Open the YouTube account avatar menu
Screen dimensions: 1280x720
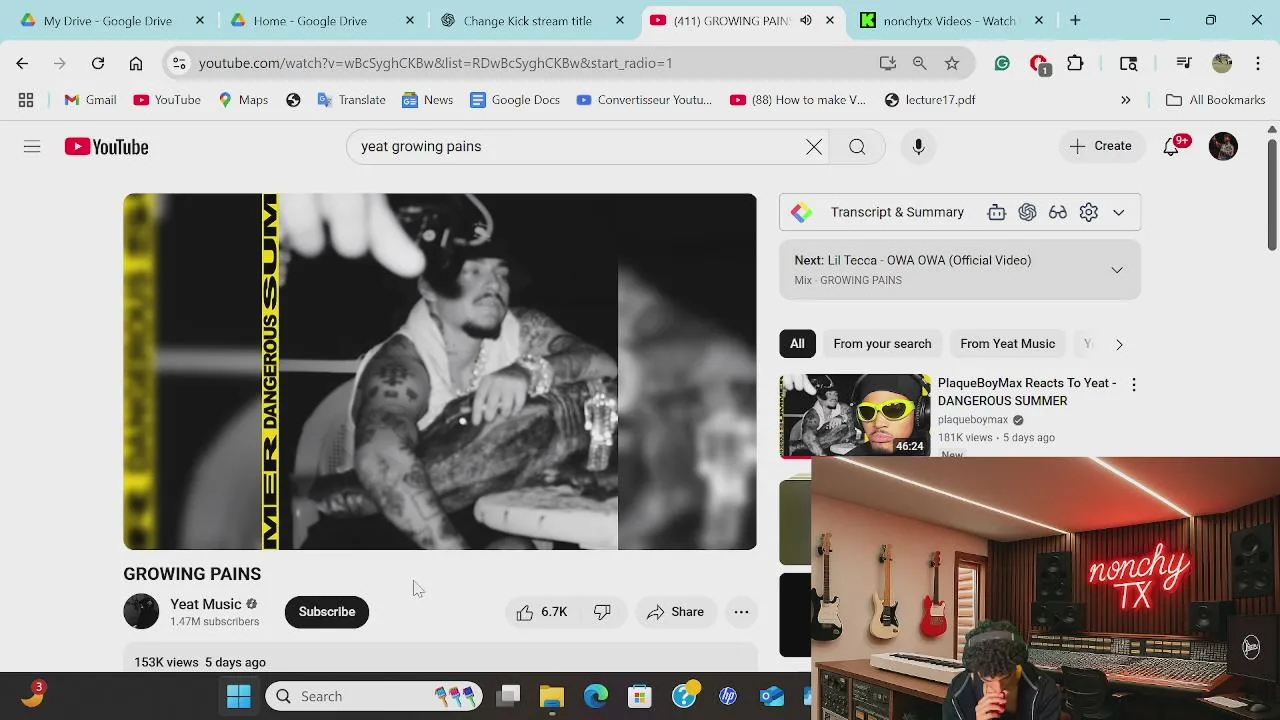1223,146
